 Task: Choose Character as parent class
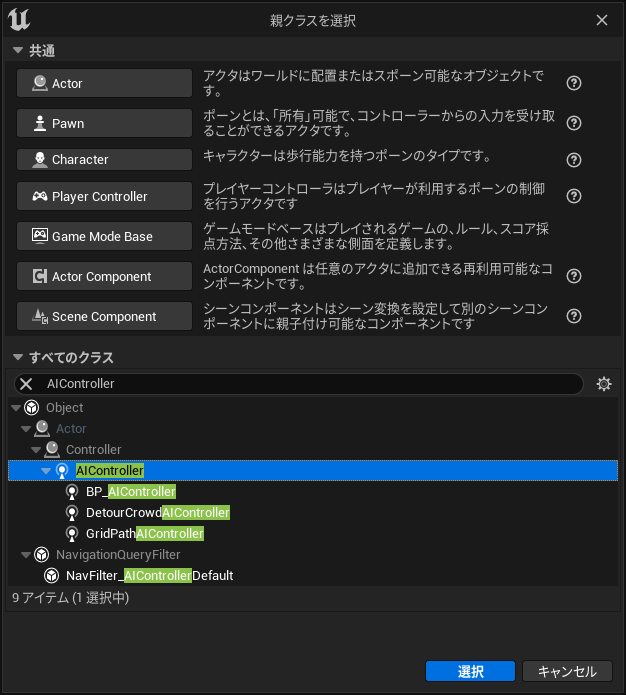coord(105,160)
